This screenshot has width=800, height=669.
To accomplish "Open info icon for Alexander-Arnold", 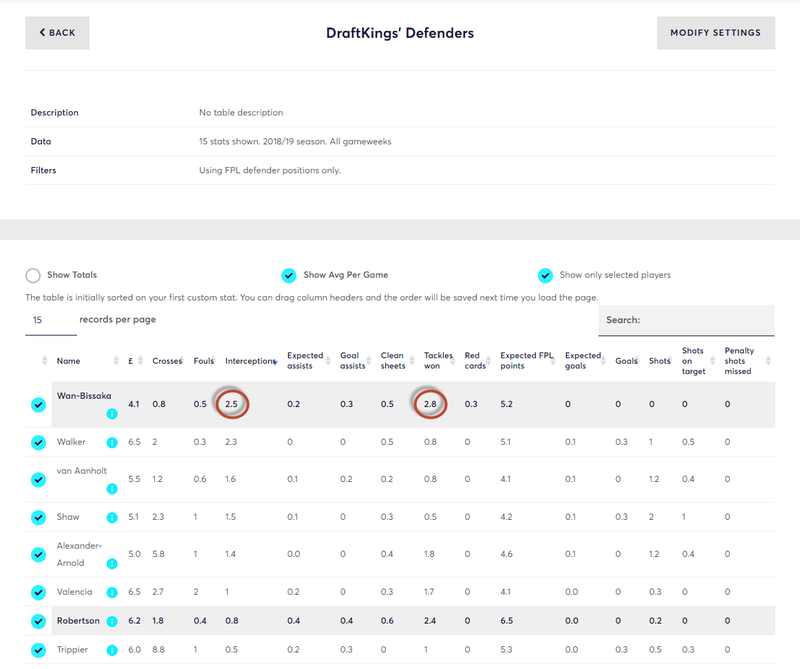I will [112, 564].
